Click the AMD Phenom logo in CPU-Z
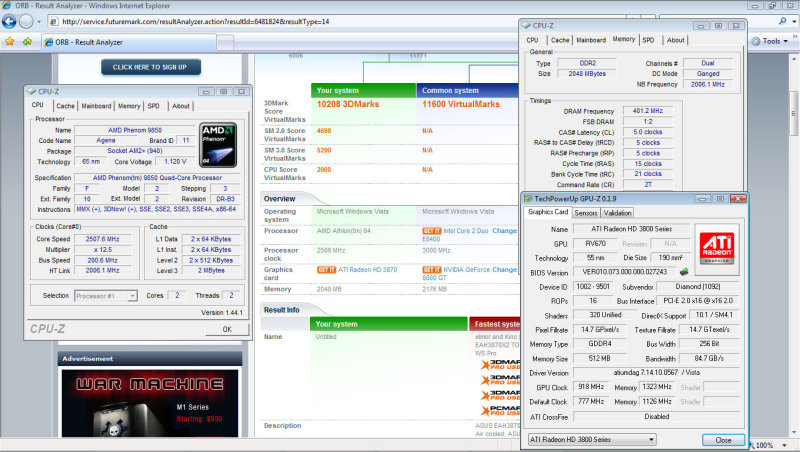The image size is (800, 452). (x=218, y=145)
